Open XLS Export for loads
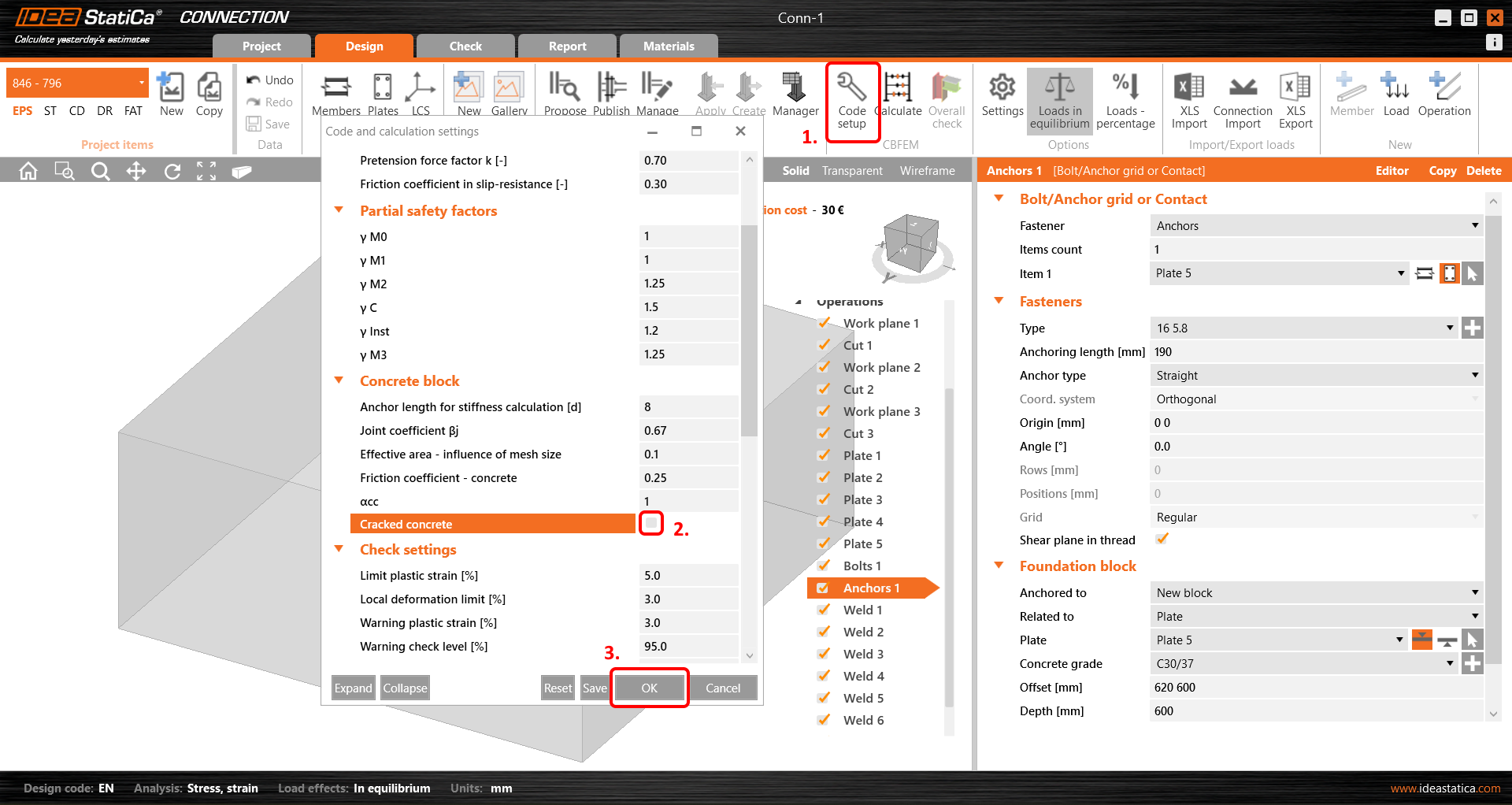Screen dimensions: 1512x805 (1295, 101)
